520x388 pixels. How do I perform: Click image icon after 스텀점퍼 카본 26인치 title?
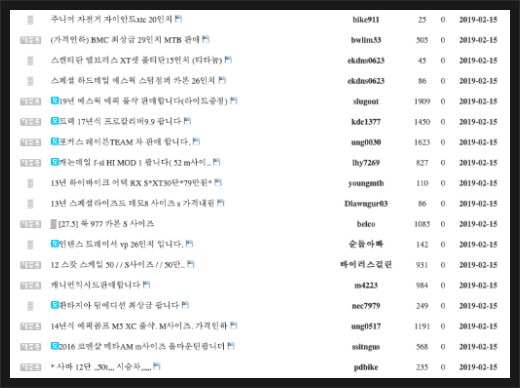pos(222,80)
